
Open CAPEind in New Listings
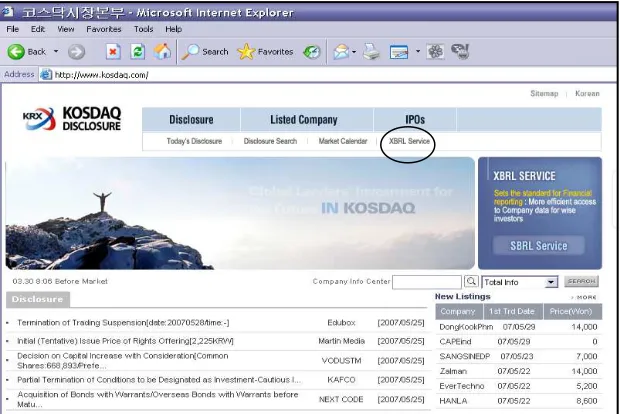click(x=455, y=342)
